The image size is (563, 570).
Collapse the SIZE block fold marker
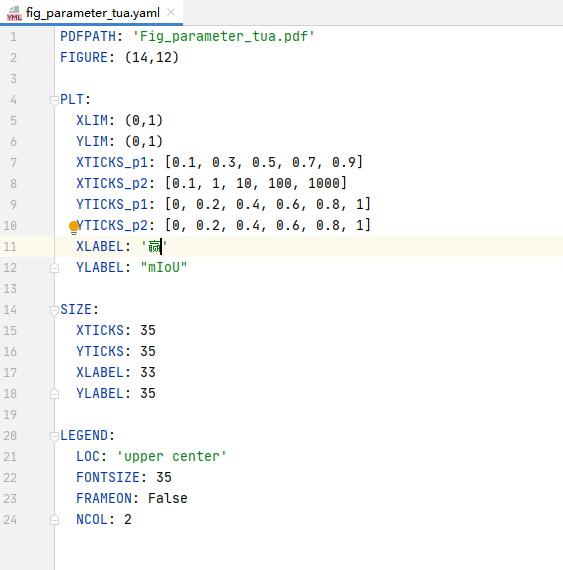click(54, 310)
